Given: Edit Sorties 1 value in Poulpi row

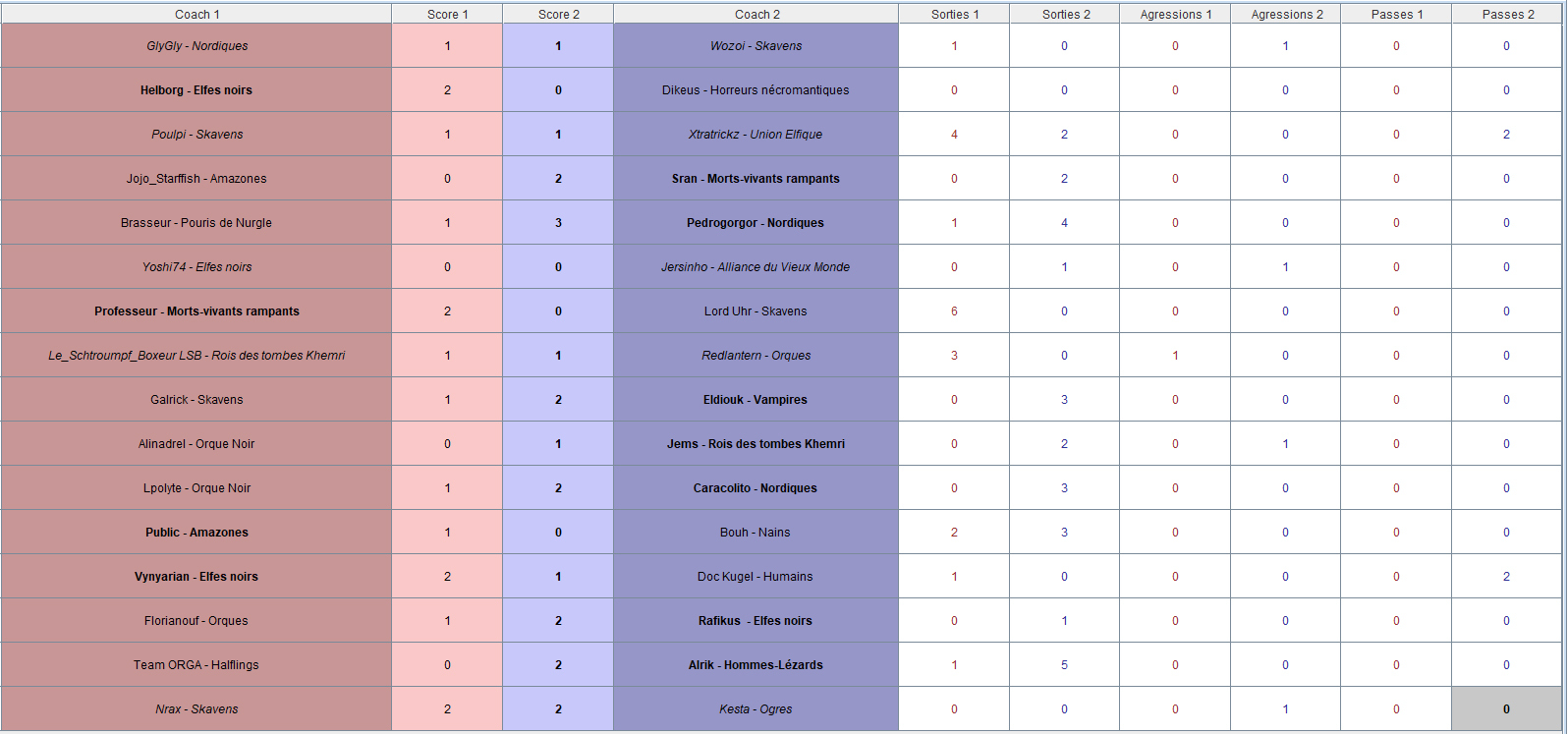Looking at the screenshot, I should click(x=954, y=135).
